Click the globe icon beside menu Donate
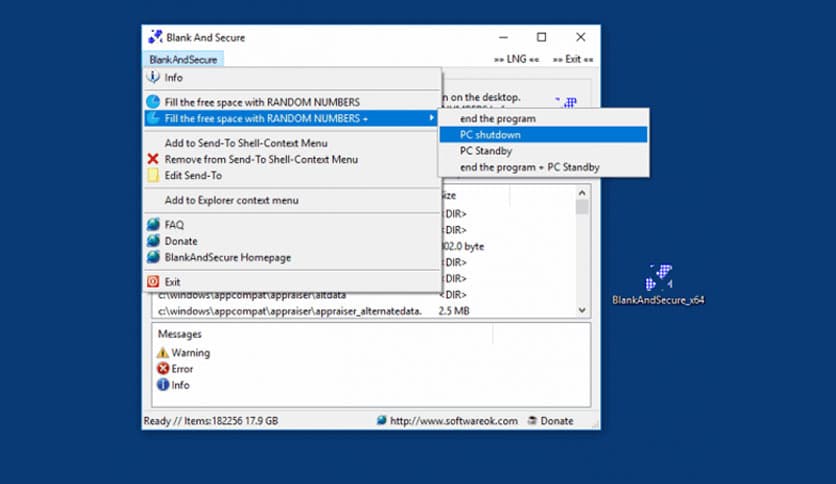This screenshot has height=484, width=836. (x=153, y=241)
